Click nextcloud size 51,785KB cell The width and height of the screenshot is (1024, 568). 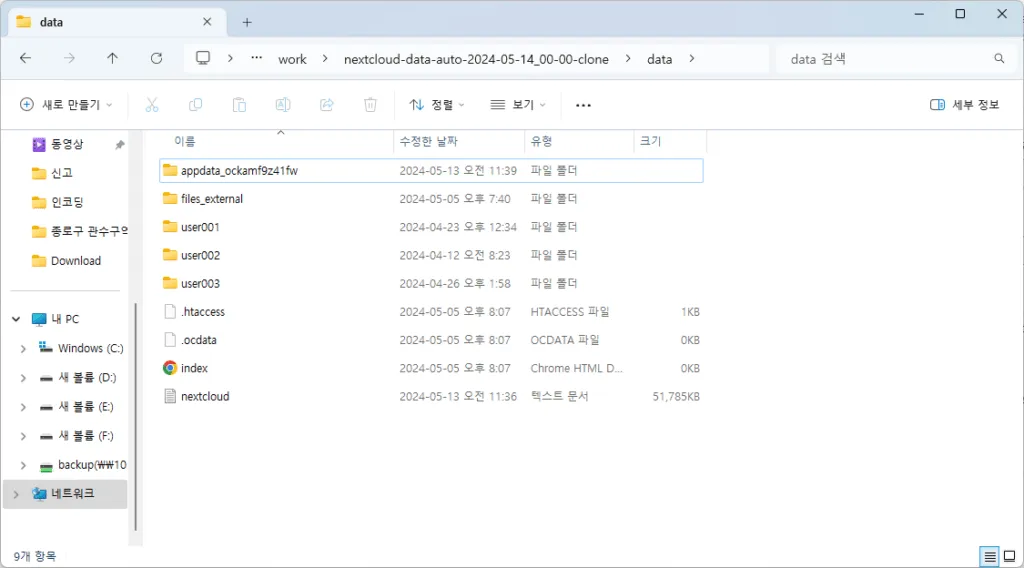[x=676, y=396]
